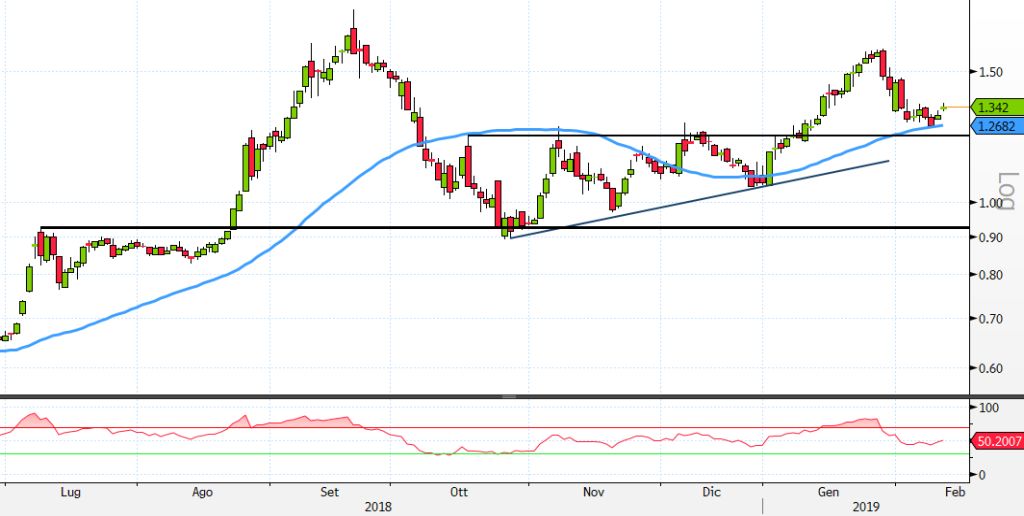This screenshot has height=516, width=1024.
Task: Click the panel divider handle above RSI
Action: pyautogui.click(x=510, y=397)
